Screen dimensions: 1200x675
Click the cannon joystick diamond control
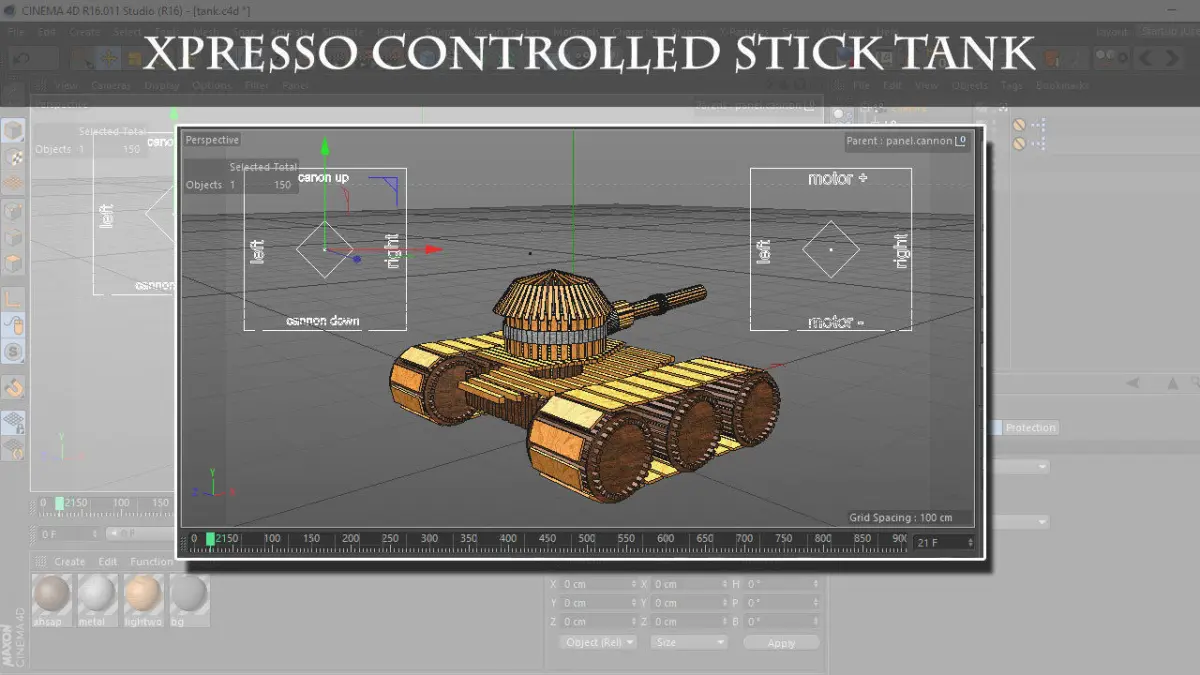point(325,250)
